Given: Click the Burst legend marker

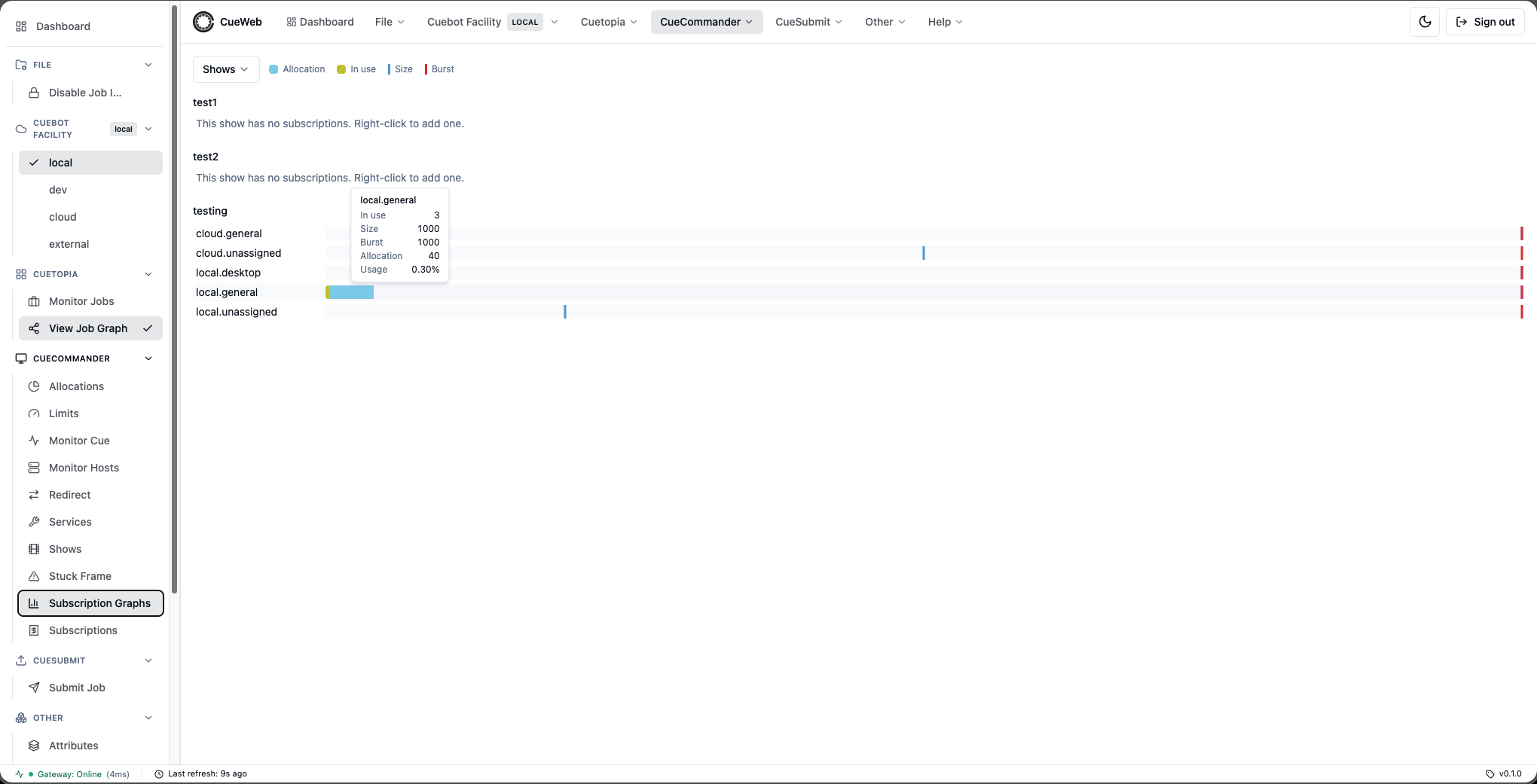Looking at the screenshot, I should 426,69.
